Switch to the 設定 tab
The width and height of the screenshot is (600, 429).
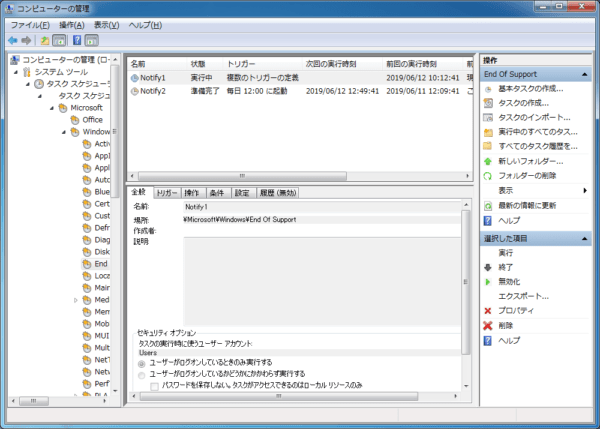[242, 193]
